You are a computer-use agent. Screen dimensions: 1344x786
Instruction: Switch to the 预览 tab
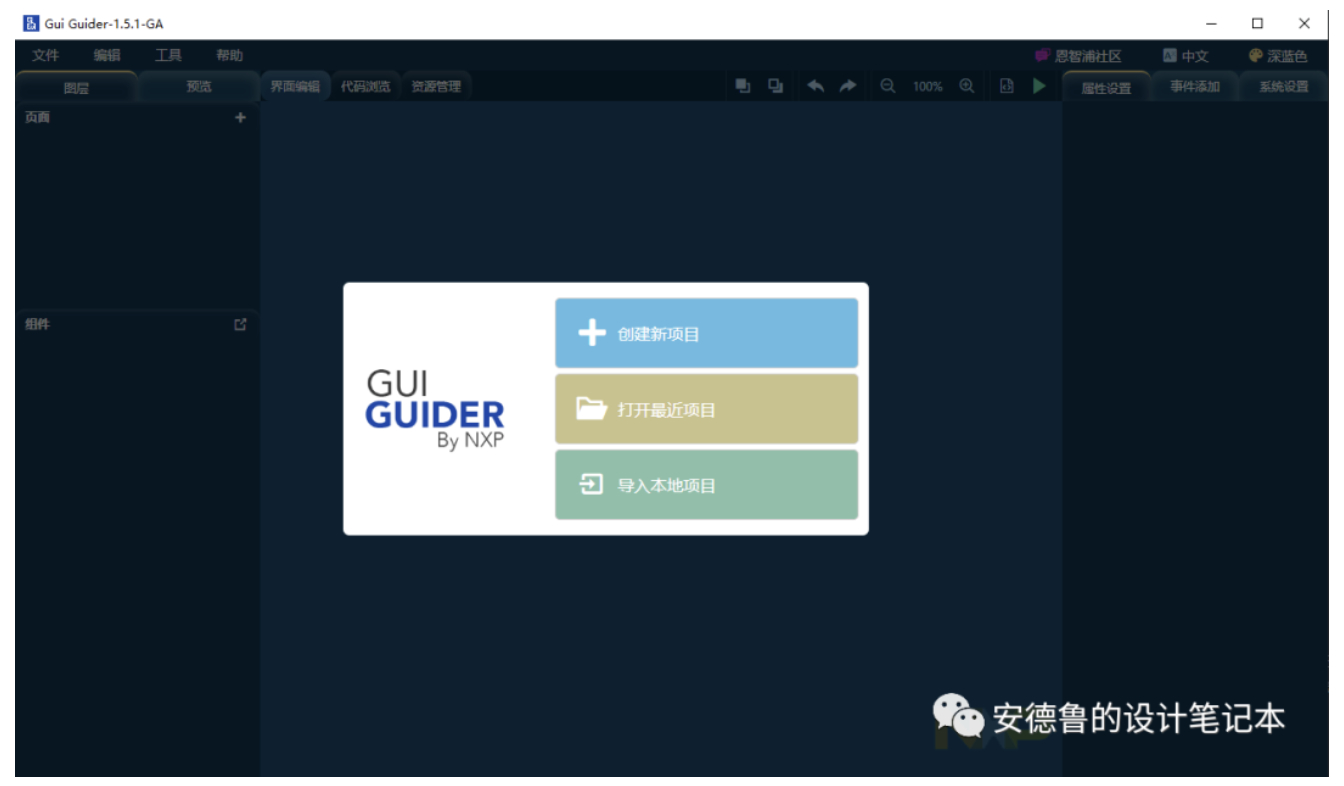pyautogui.click(x=199, y=87)
